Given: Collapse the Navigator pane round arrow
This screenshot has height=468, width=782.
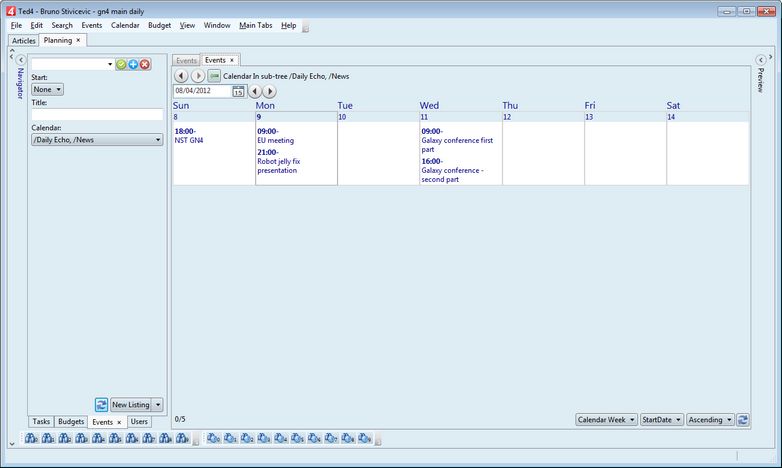Looking at the screenshot, I should point(21,60).
